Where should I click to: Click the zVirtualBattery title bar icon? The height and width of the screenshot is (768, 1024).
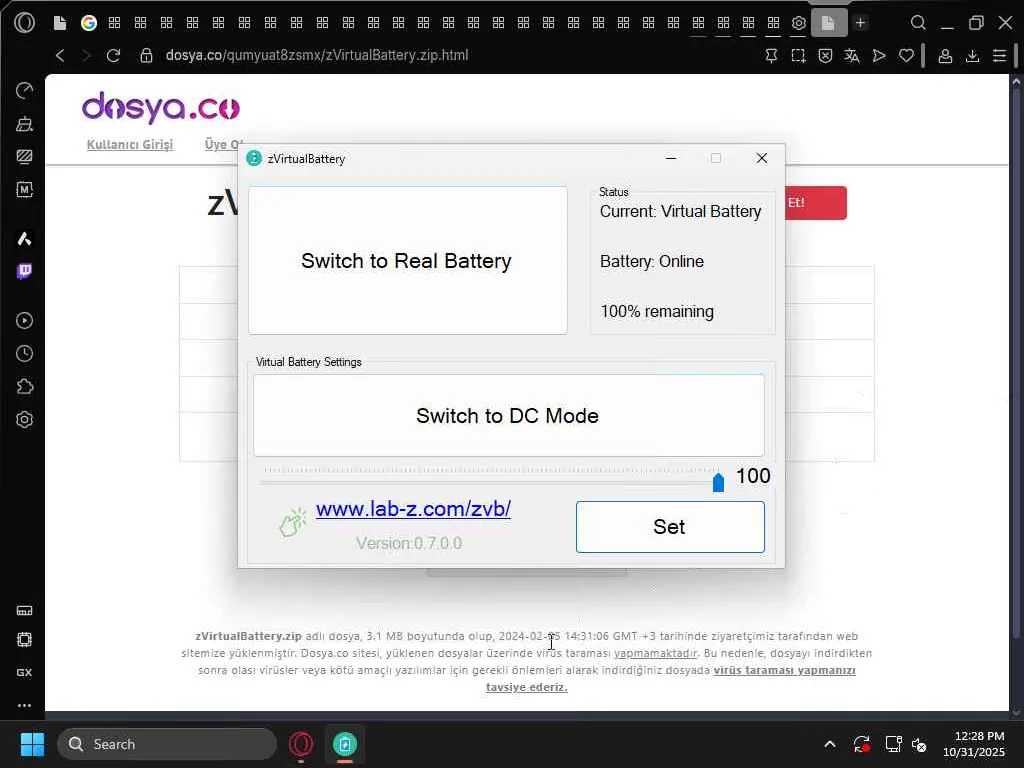254,158
